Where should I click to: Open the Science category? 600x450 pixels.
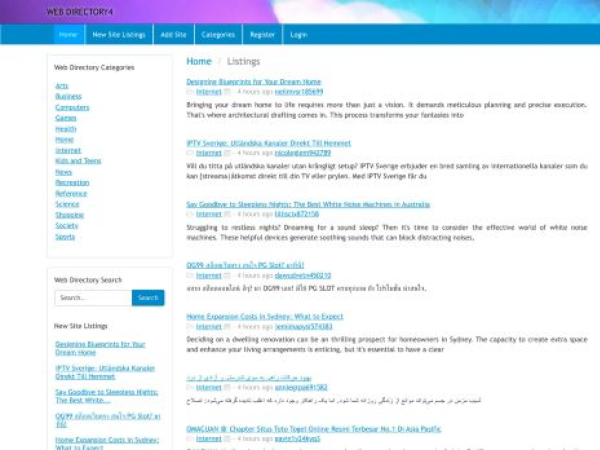[x=67, y=204]
